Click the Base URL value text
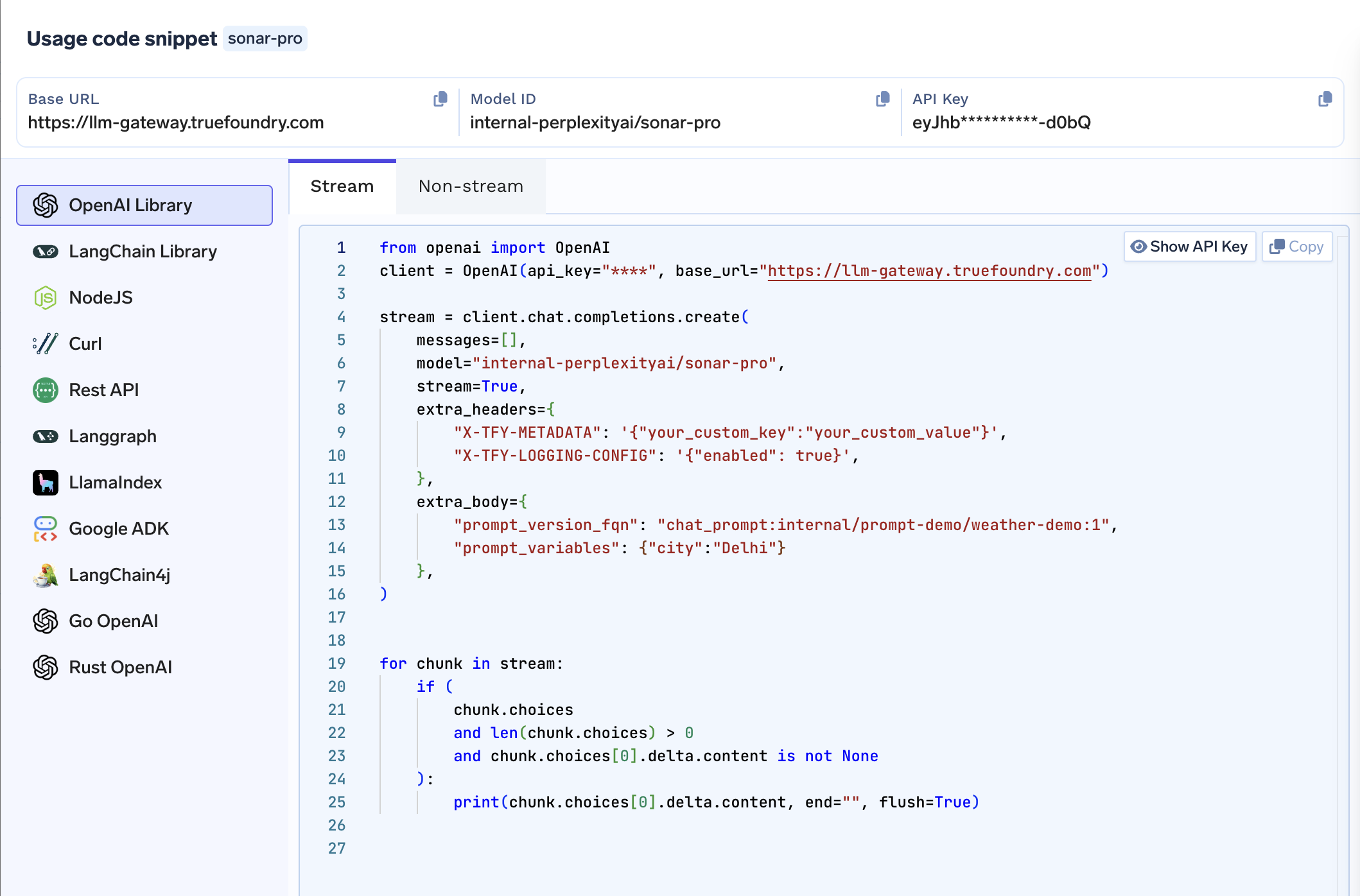 [176, 123]
